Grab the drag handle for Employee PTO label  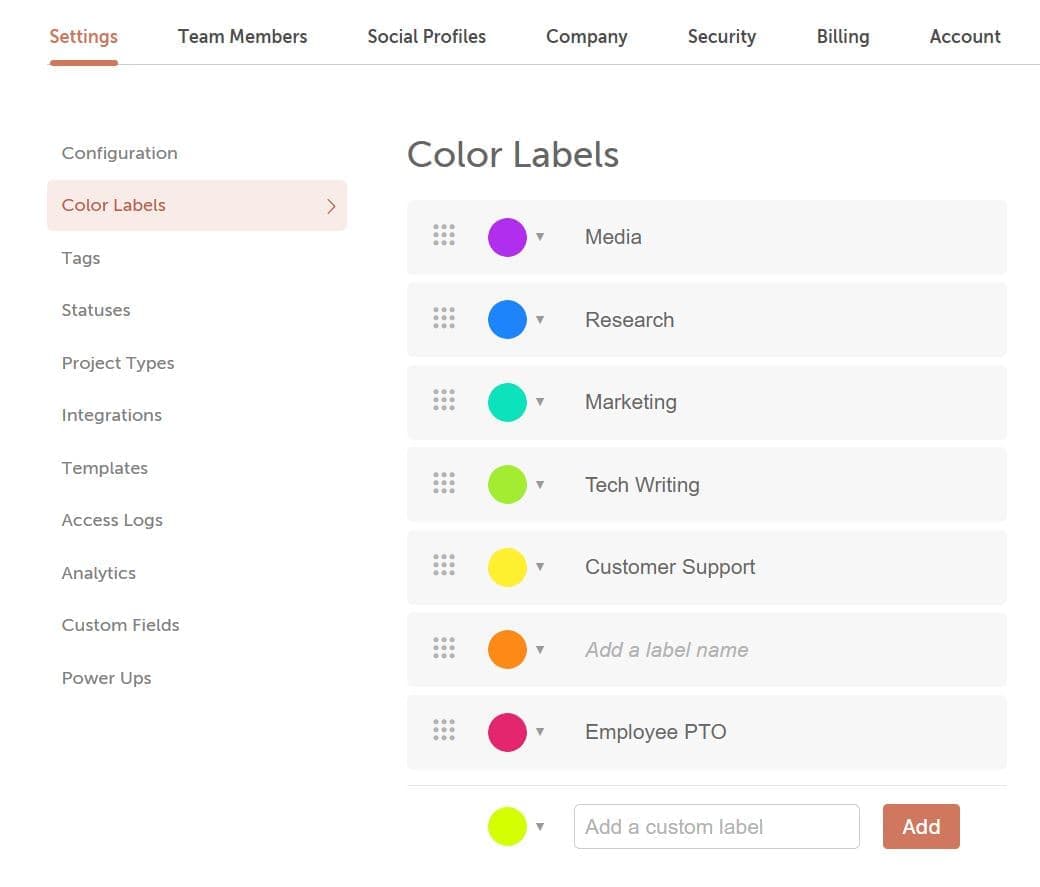click(x=444, y=730)
